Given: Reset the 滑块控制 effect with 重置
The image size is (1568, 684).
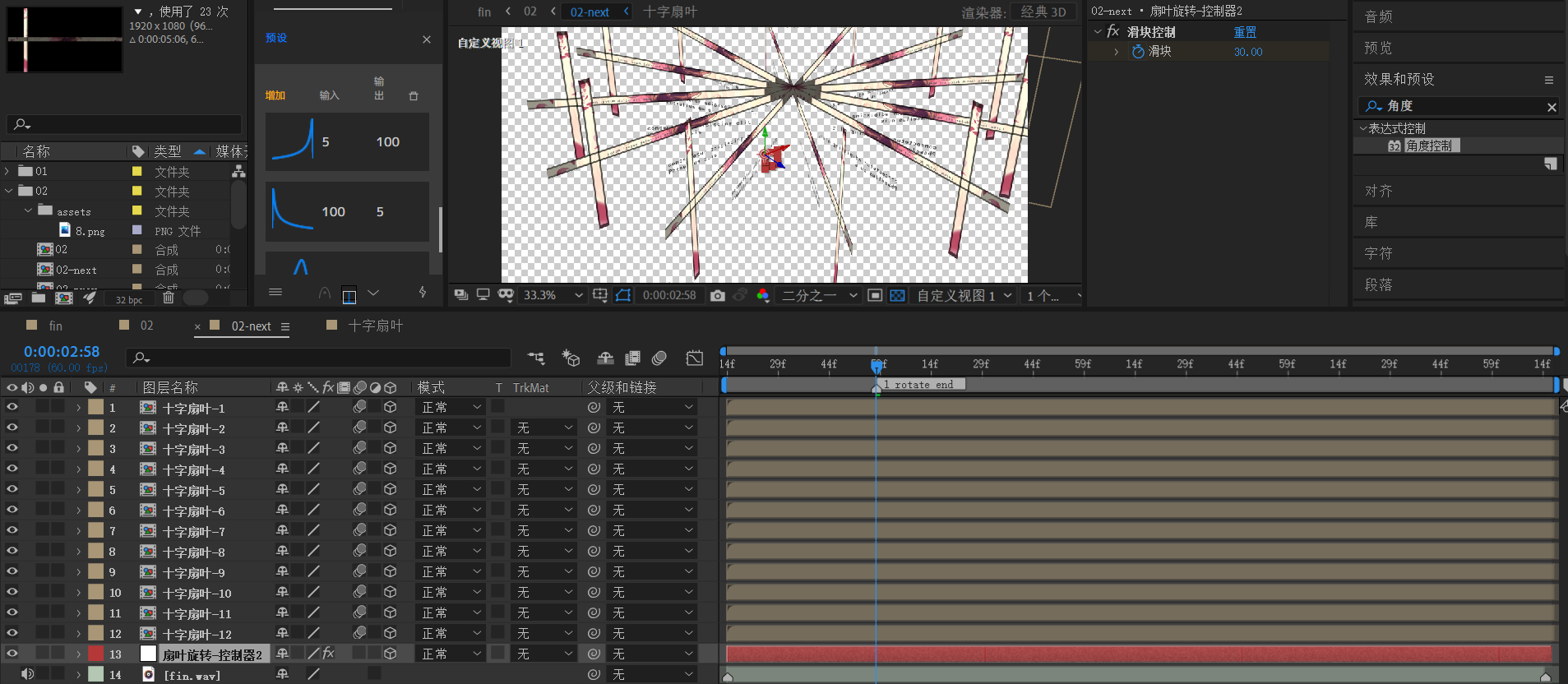Looking at the screenshot, I should tap(1245, 32).
